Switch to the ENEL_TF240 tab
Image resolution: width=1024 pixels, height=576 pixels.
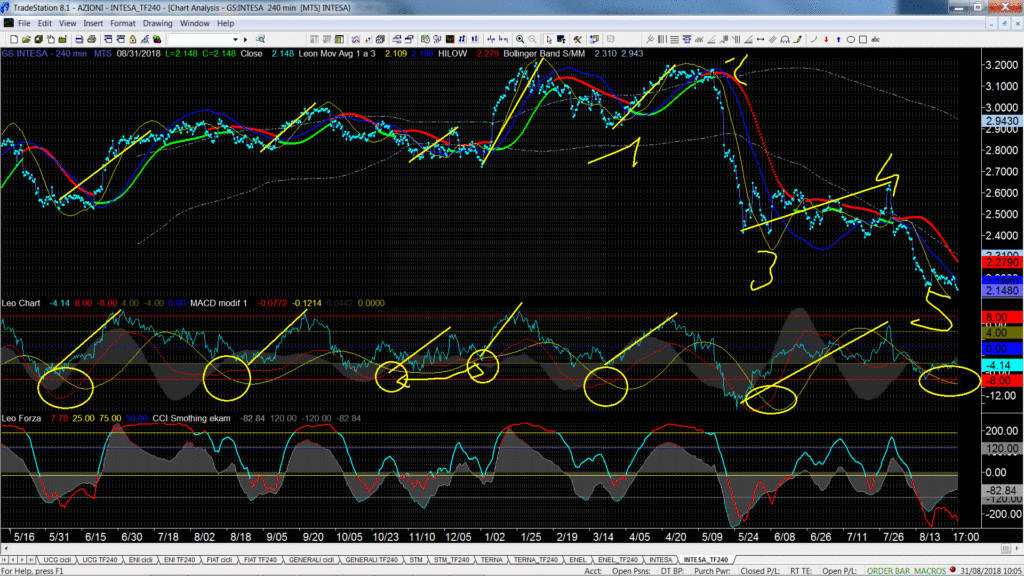click(x=617, y=560)
